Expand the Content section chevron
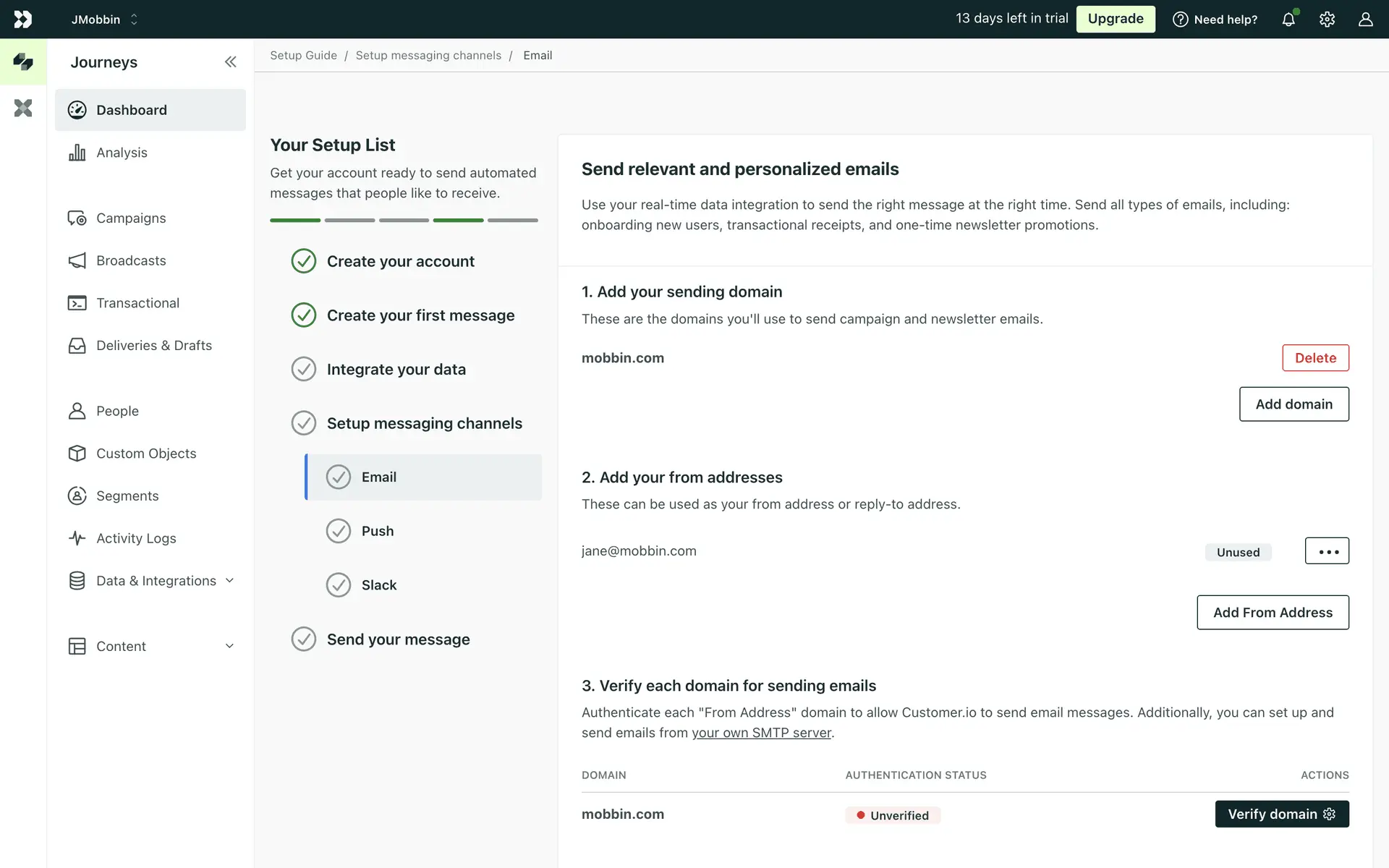The width and height of the screenshot is (1389, 868). coord(229,647)
